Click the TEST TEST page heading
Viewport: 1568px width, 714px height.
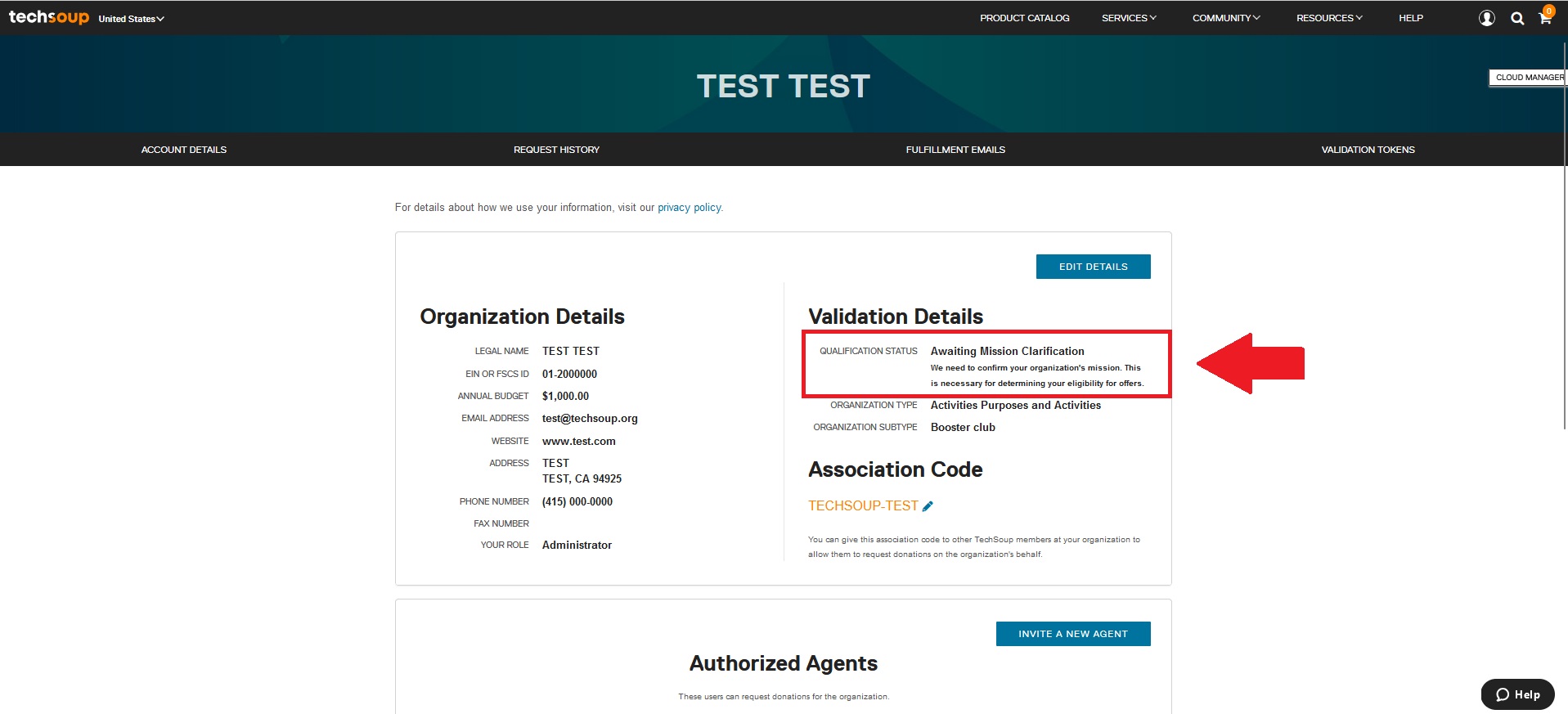coord(784,86)
